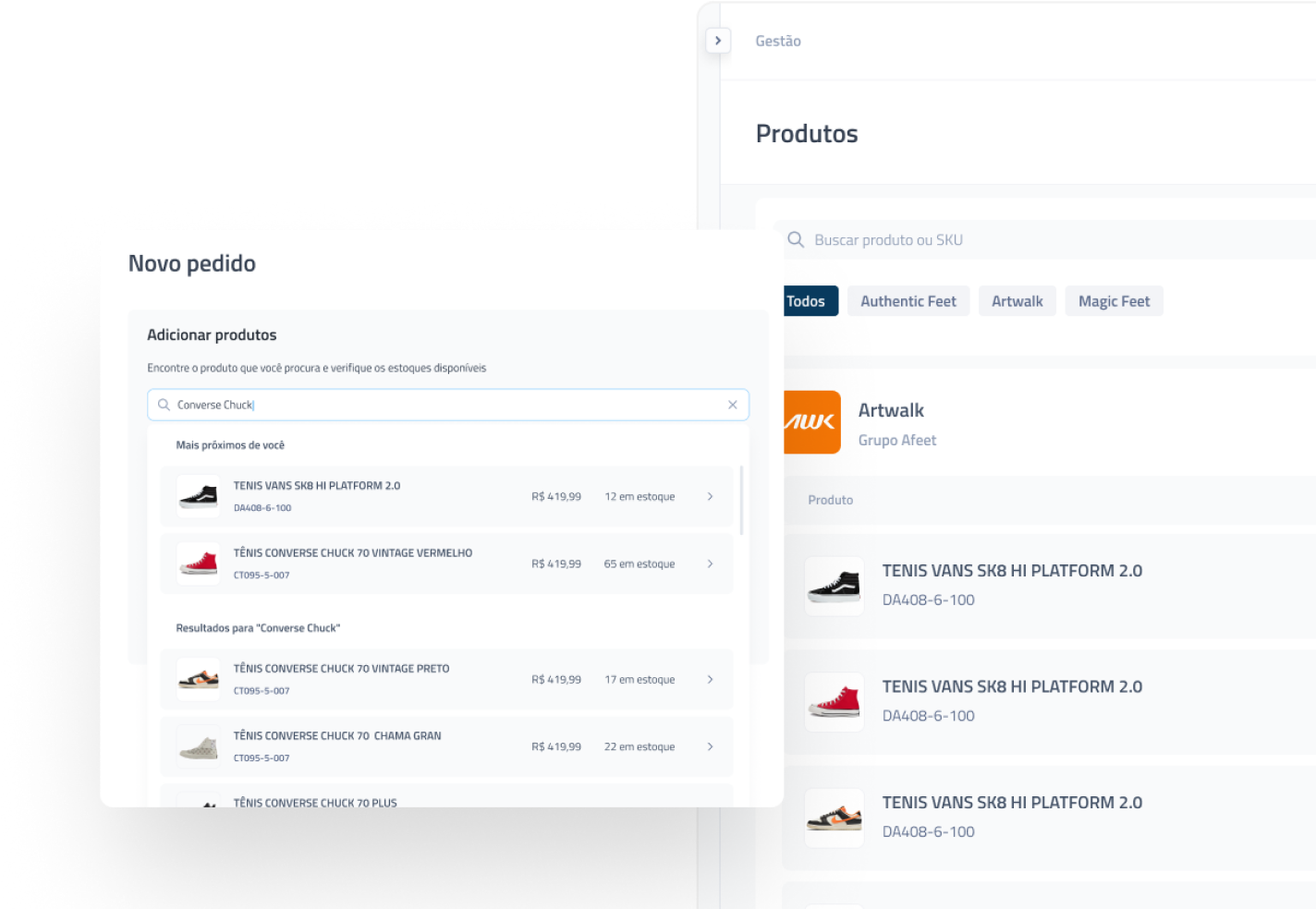Filter products by Artwalk chip
Image resolution: width=1316 pixels, height=909 pixels.
coord(1017,301)
